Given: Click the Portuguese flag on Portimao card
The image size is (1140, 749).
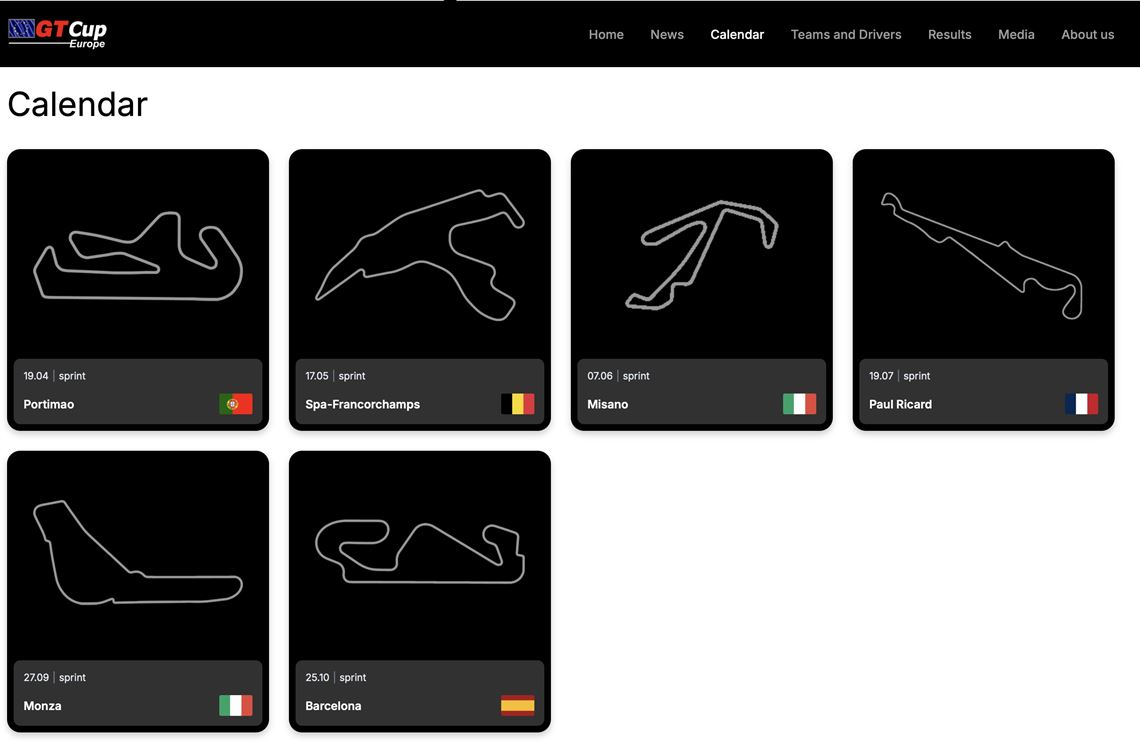Looking at the screenshot, I should (234, 404).
